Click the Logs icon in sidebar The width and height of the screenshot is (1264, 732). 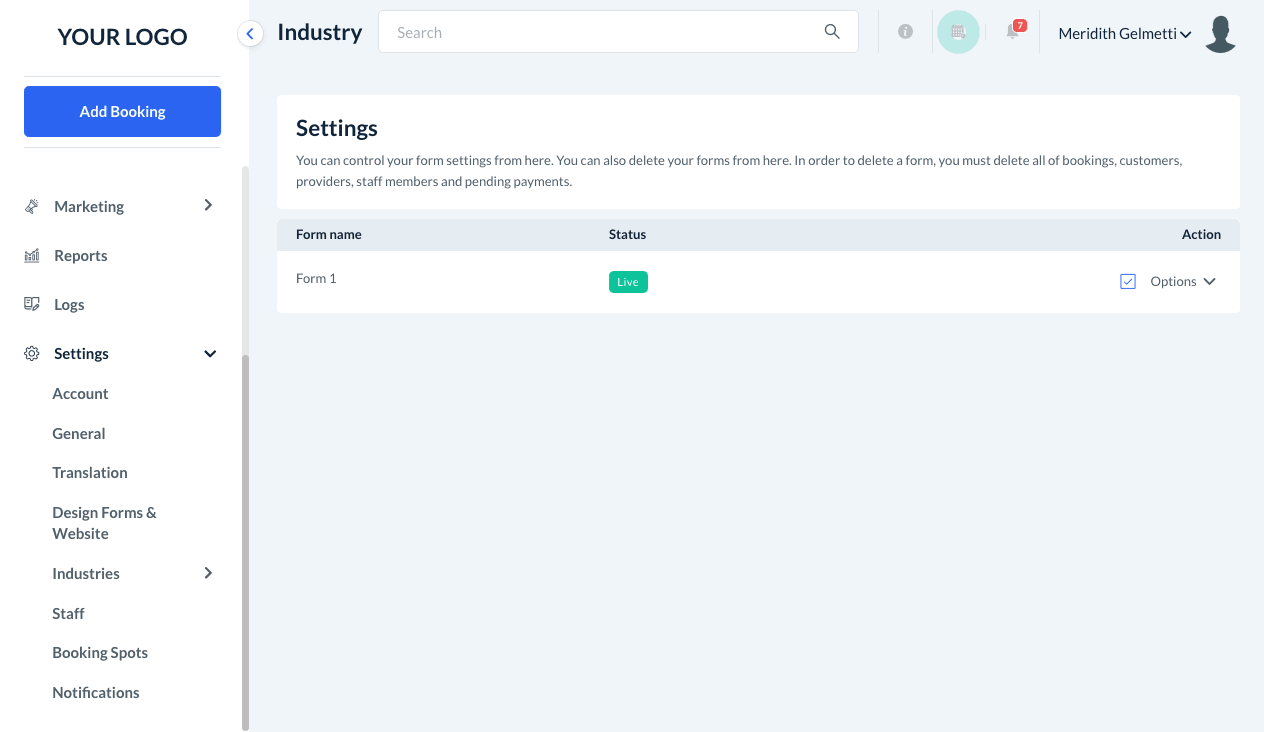coord(32,304)
